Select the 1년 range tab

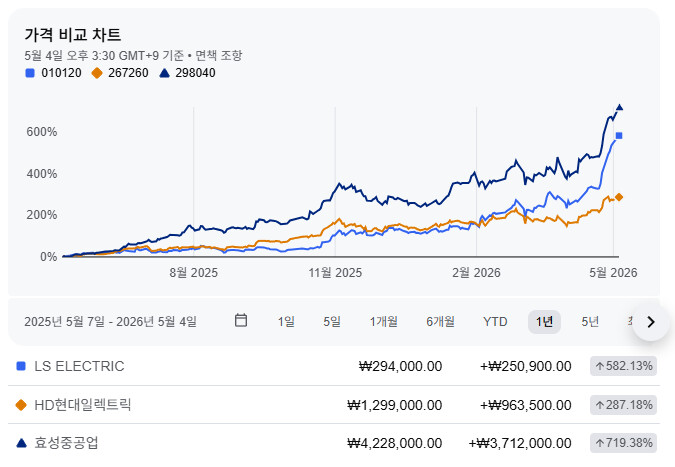(544, 322)
